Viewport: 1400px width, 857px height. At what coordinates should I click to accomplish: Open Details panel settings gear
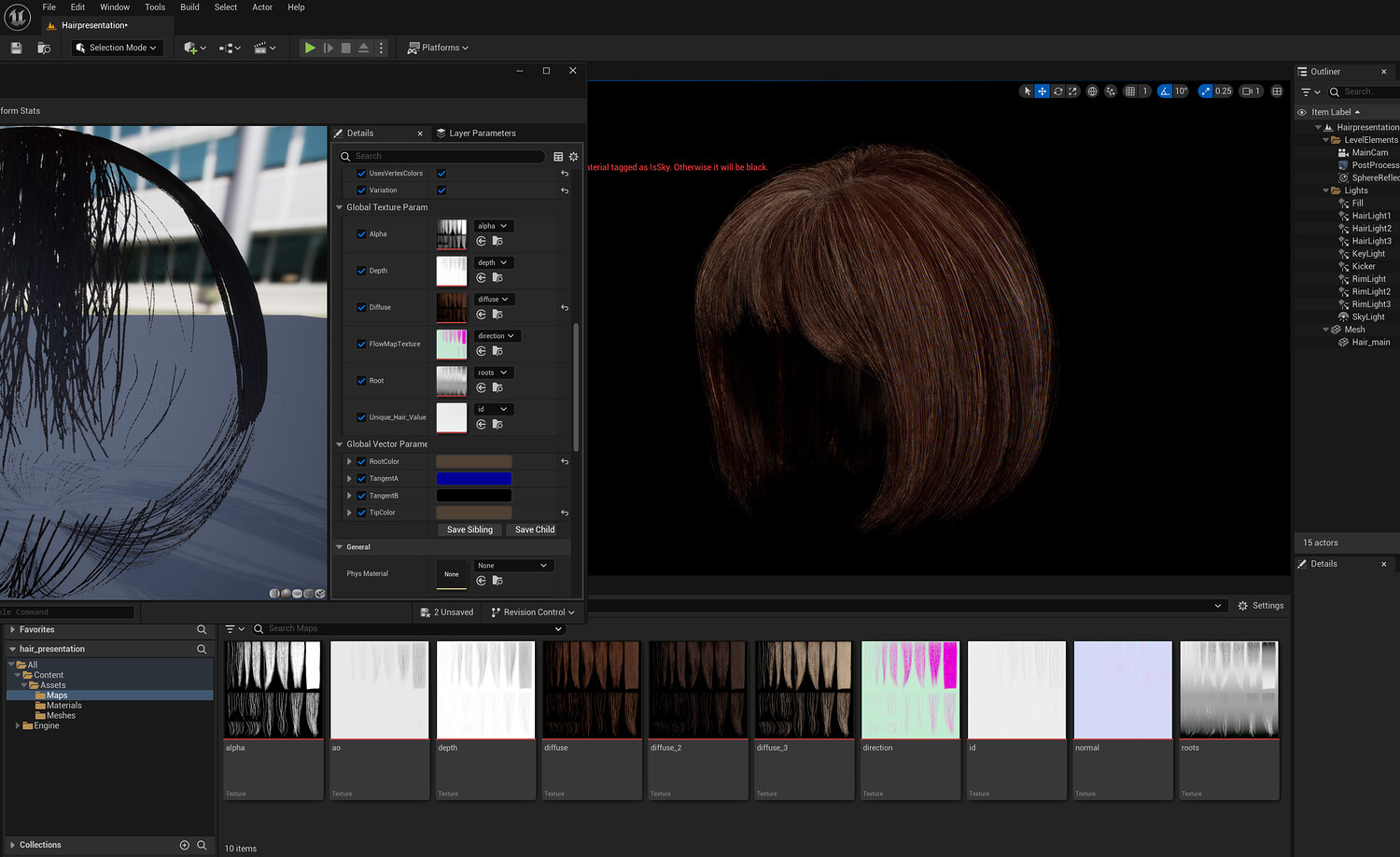(x=573, y=157)
